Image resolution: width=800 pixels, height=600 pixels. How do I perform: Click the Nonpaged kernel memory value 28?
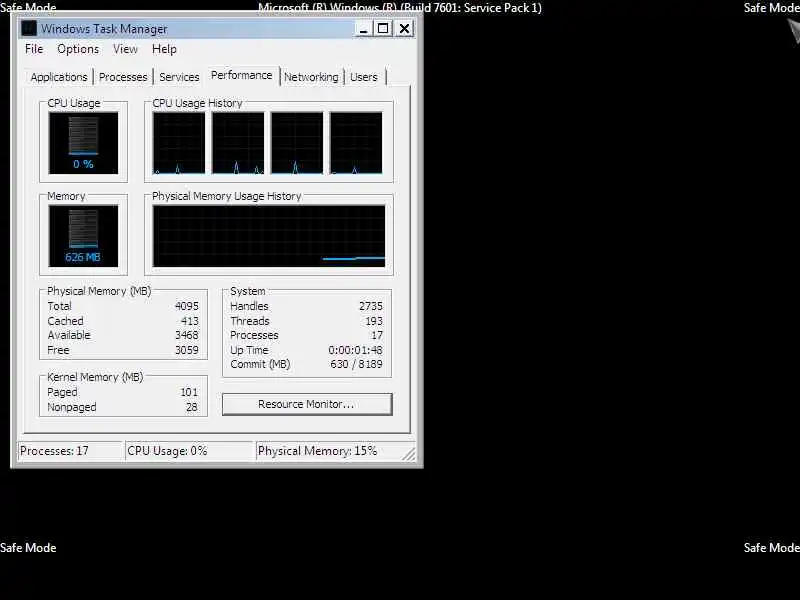pos(192,407)
